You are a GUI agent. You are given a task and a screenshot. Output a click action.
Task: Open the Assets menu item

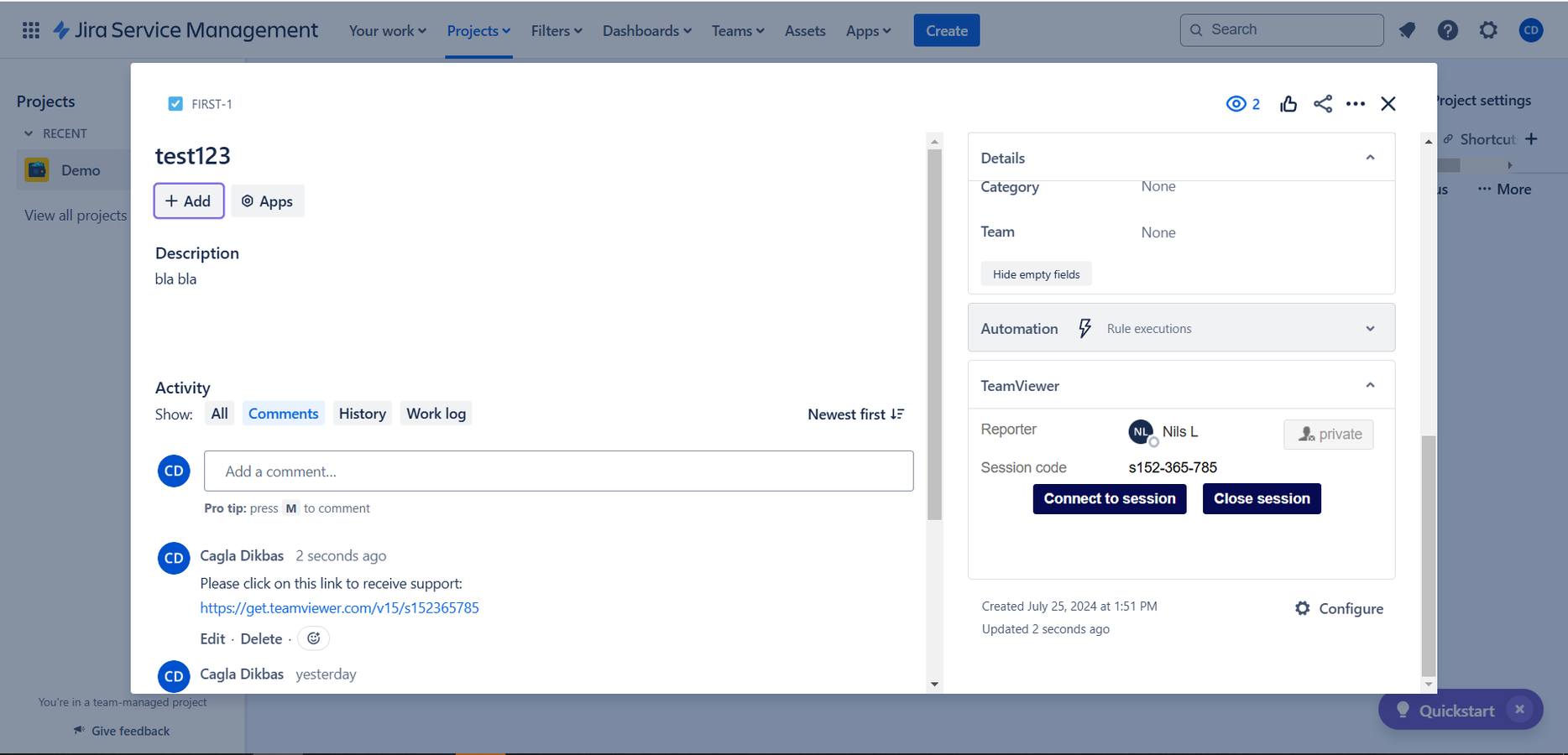pyautogui.click(x=805, y=31)
